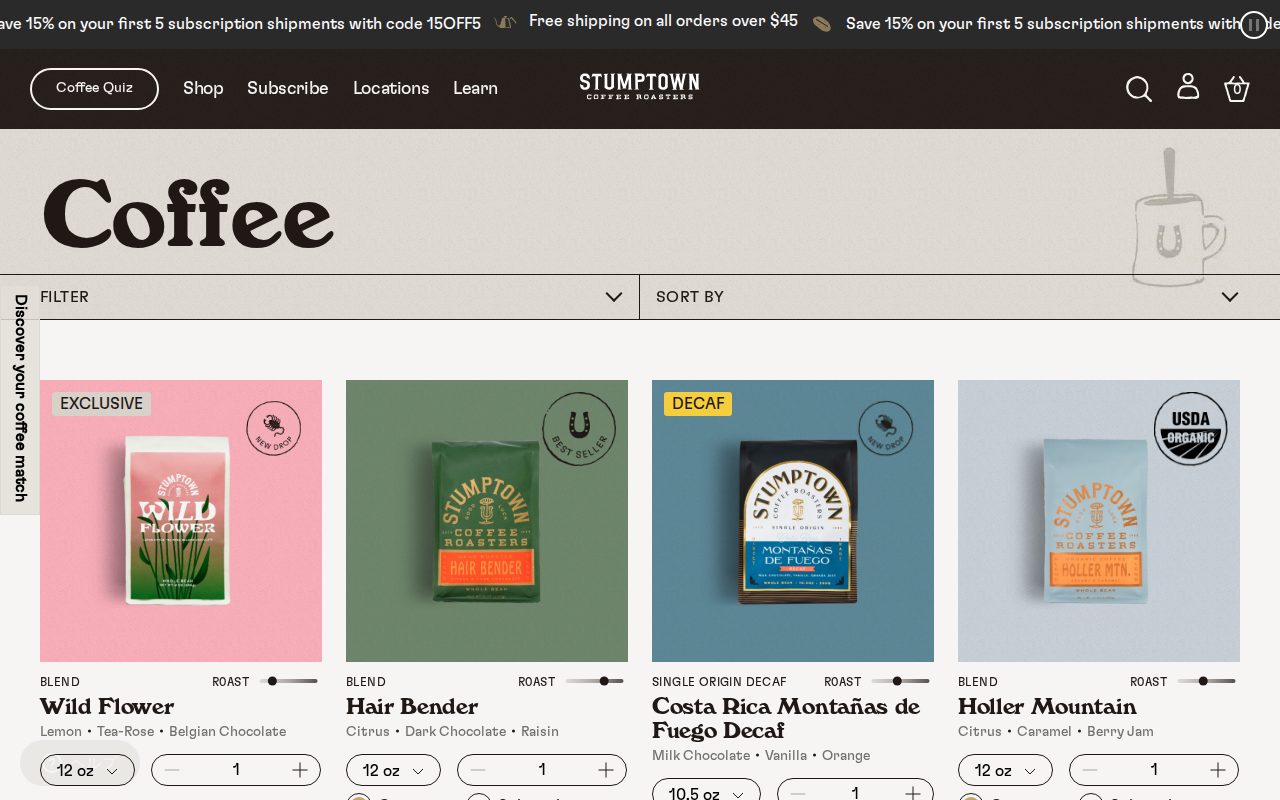Open Wild Flower product title link

107,707
